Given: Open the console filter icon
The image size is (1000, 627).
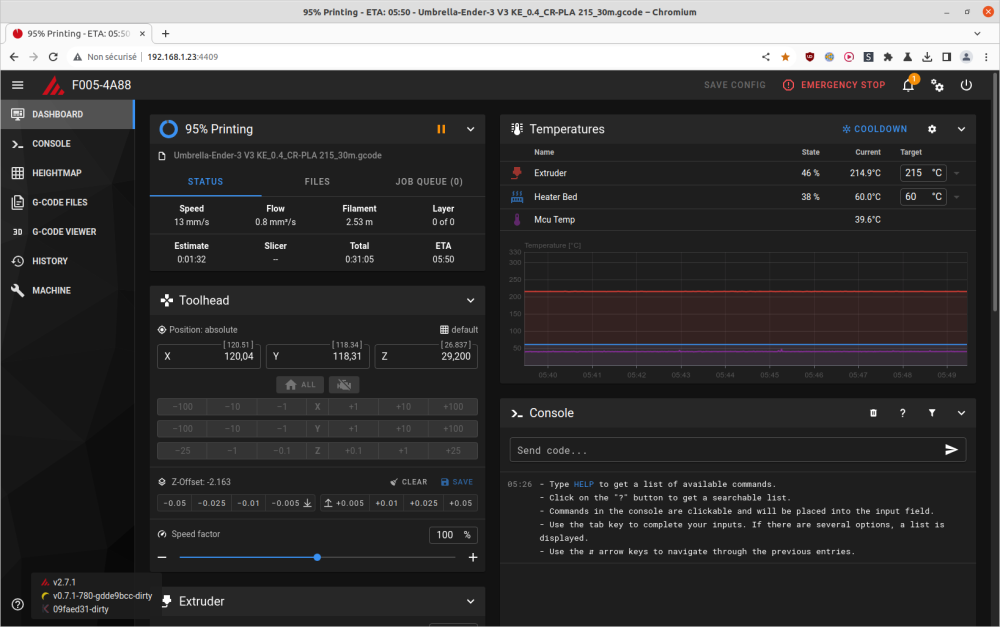Looking at the screenshot, I should [932, 413].
